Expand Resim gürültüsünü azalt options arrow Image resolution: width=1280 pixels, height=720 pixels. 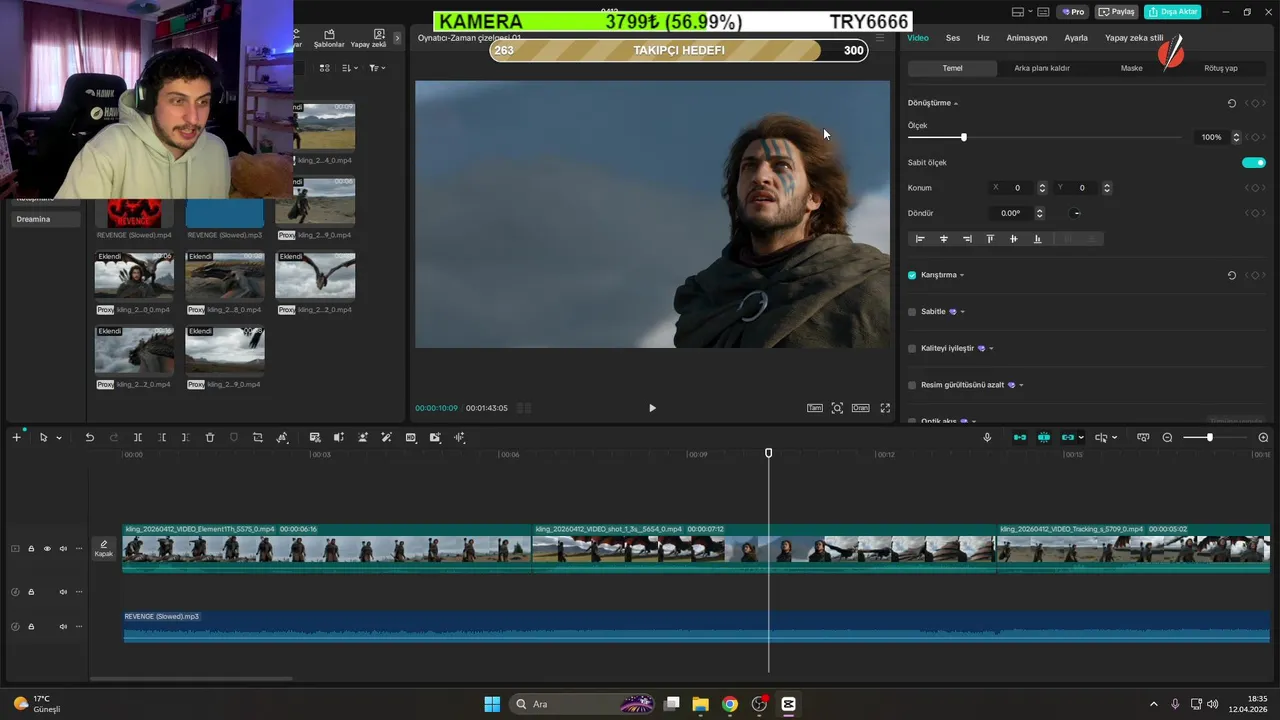pos(1021,385)
